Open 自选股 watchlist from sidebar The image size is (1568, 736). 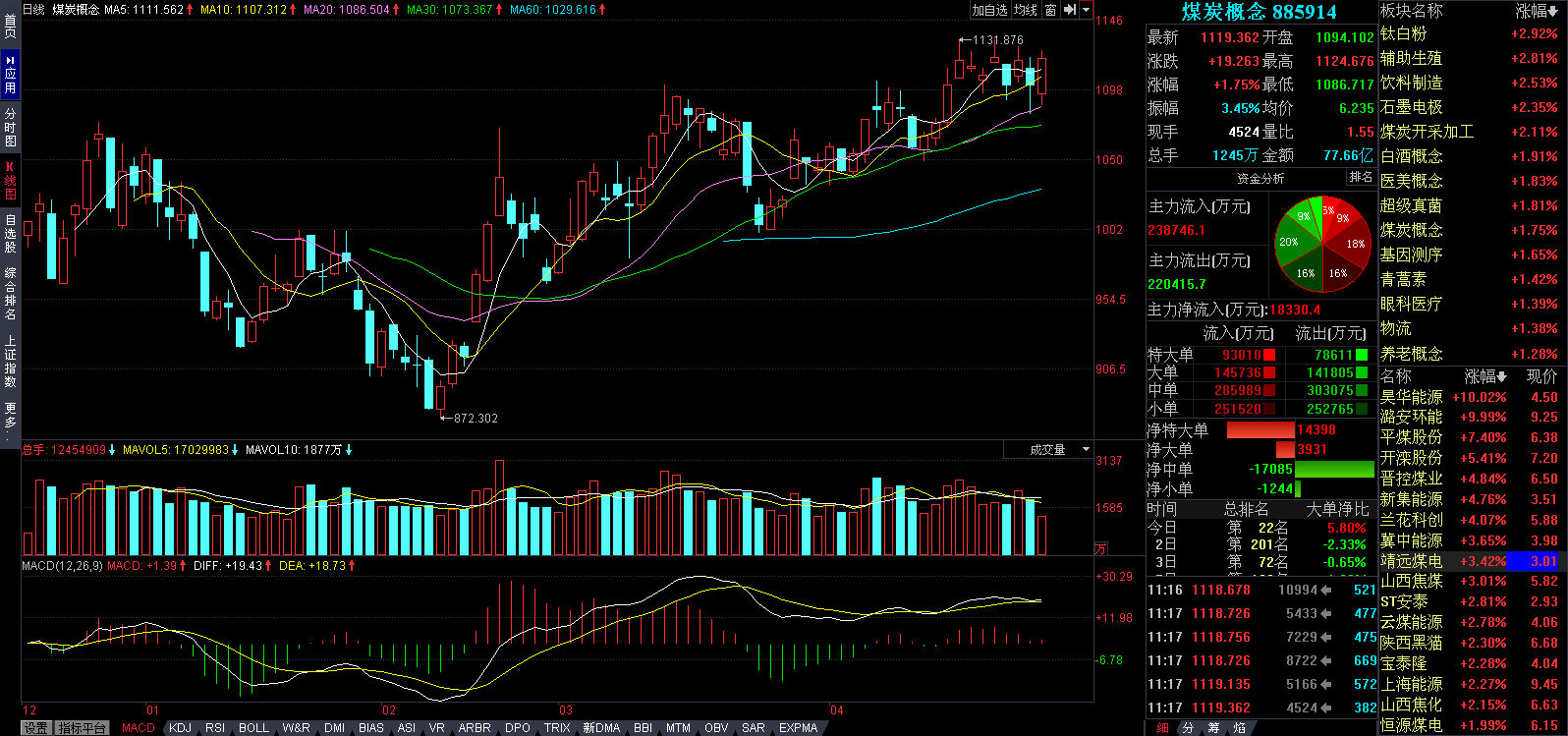(10, 234)
